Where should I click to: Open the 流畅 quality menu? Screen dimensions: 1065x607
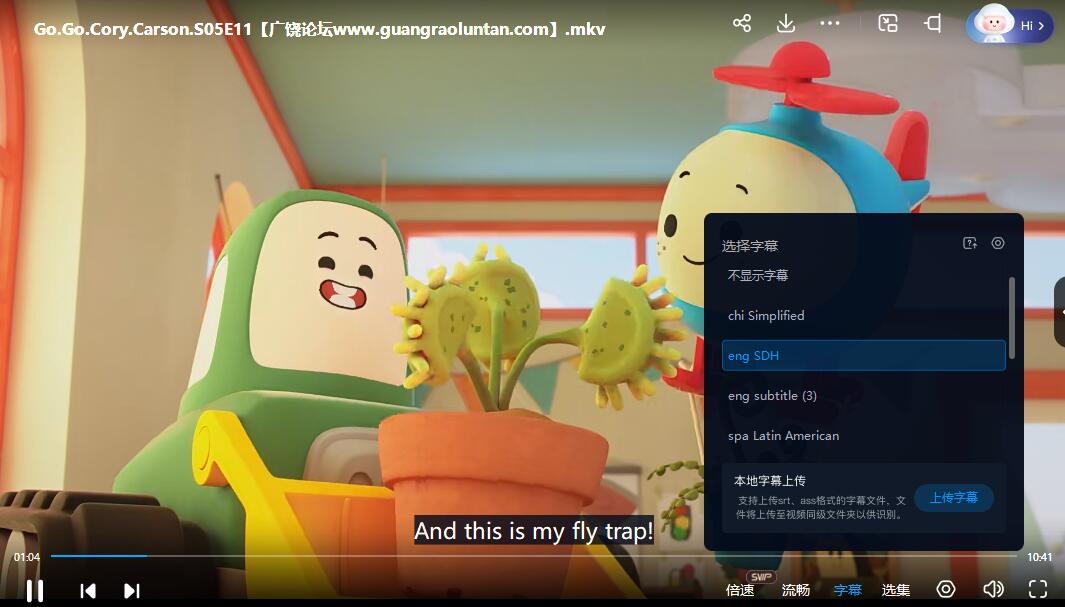pos(795,590)
